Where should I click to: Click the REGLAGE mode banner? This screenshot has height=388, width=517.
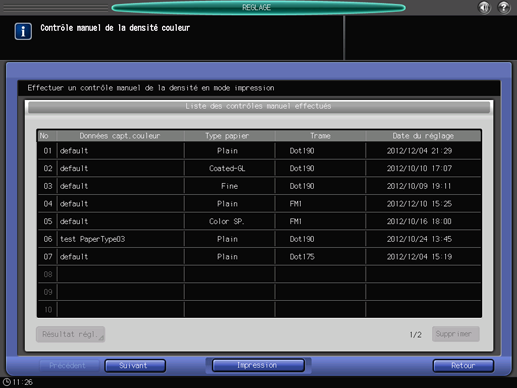coord(258,7)
